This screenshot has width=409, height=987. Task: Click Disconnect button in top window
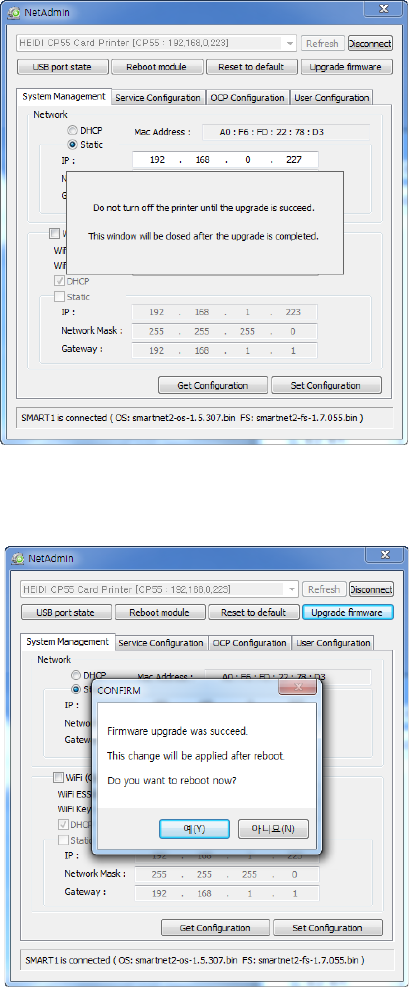pos(370,43)
